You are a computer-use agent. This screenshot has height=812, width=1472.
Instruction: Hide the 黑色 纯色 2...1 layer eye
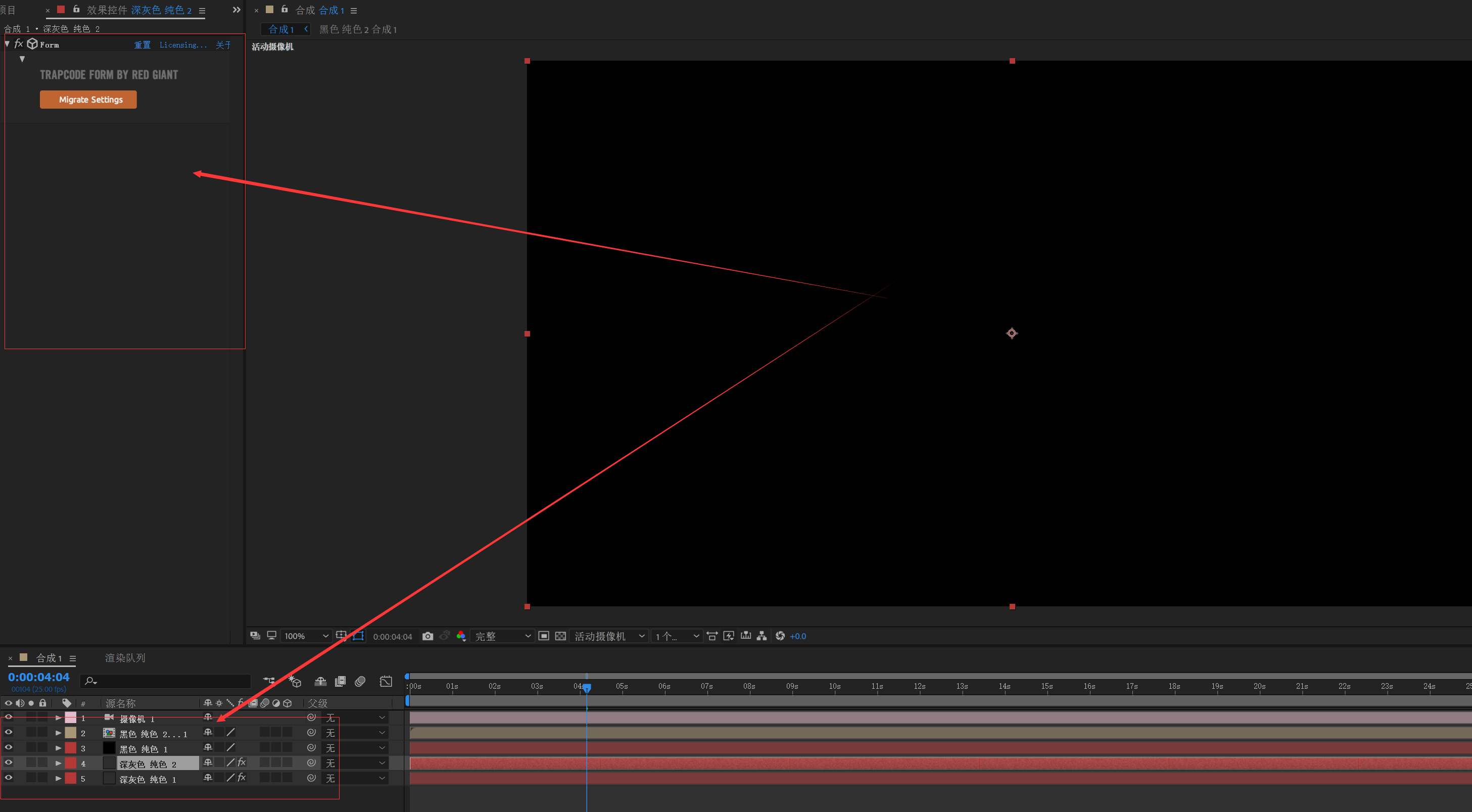(x=9, y=732)
